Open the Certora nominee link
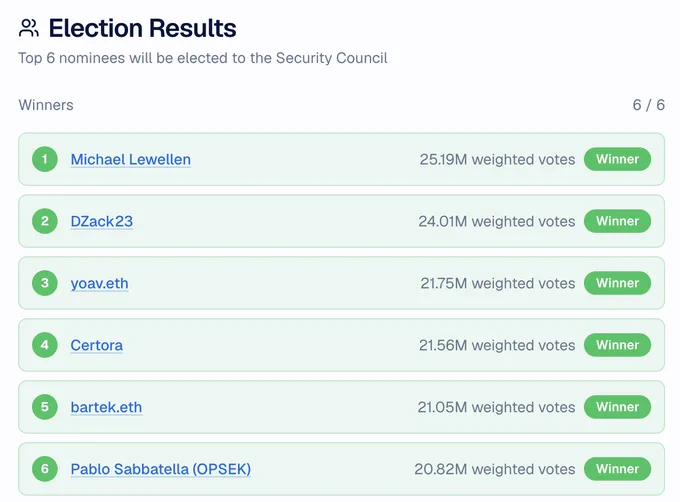Viewport: 680px width, 502px height. [x=97, y=346]
